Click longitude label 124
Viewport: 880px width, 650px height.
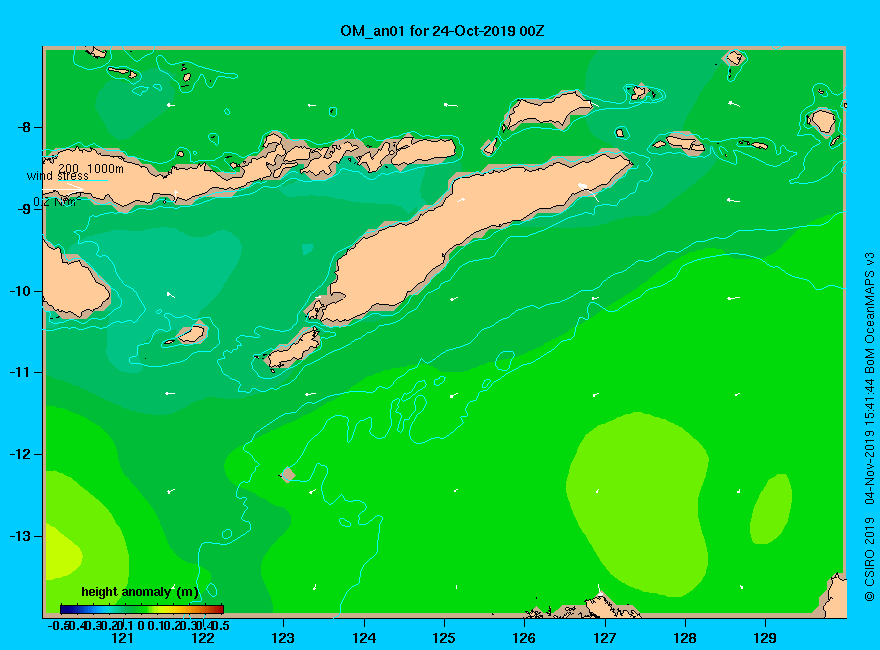[364, 638]
